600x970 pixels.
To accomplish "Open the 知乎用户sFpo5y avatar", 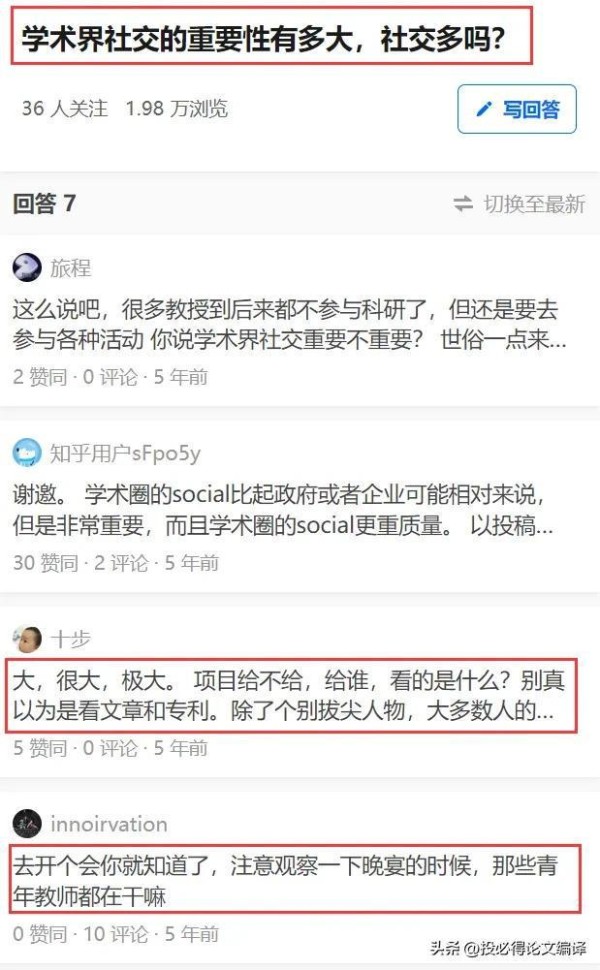I will point(27,453).
